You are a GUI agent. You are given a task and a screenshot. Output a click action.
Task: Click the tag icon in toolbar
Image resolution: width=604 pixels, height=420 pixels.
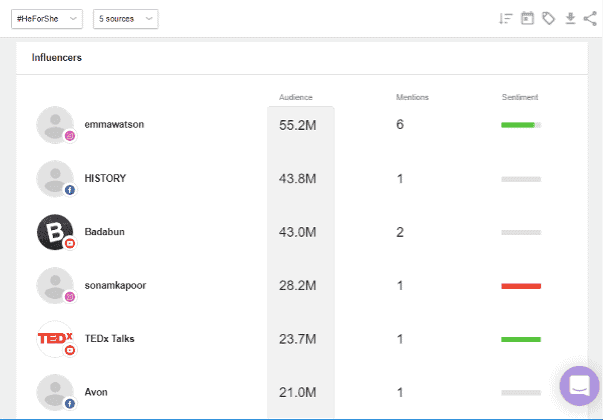pos(548,18)
